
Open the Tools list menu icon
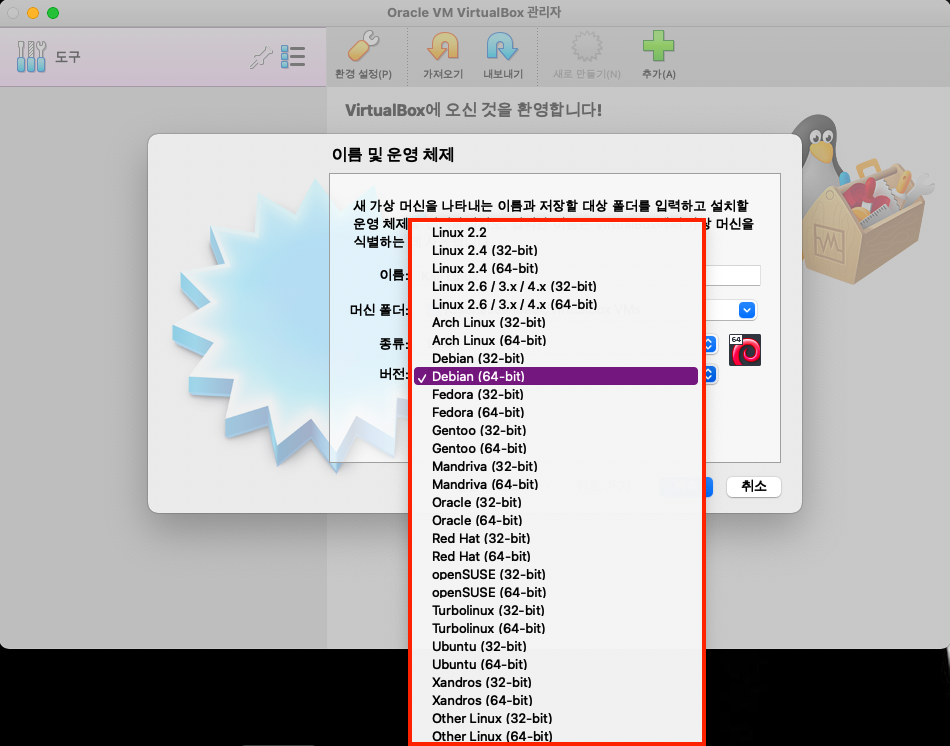293,57
